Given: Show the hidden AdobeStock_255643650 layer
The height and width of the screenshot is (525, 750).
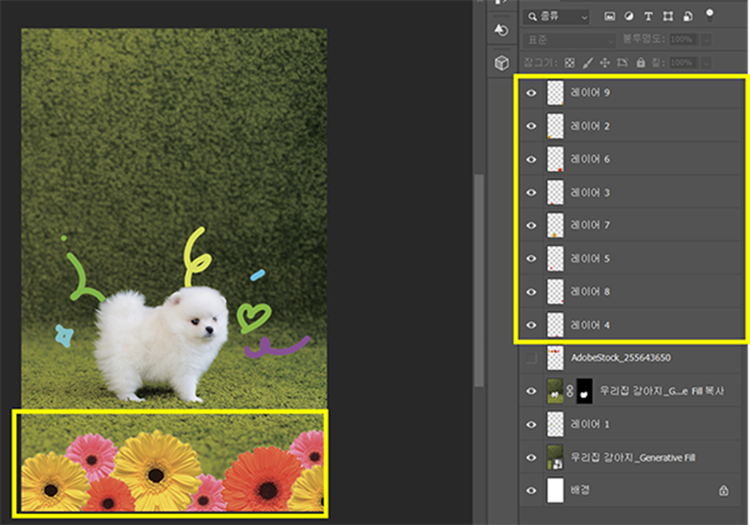Looking at the screenshot, I should pos(531,358).
